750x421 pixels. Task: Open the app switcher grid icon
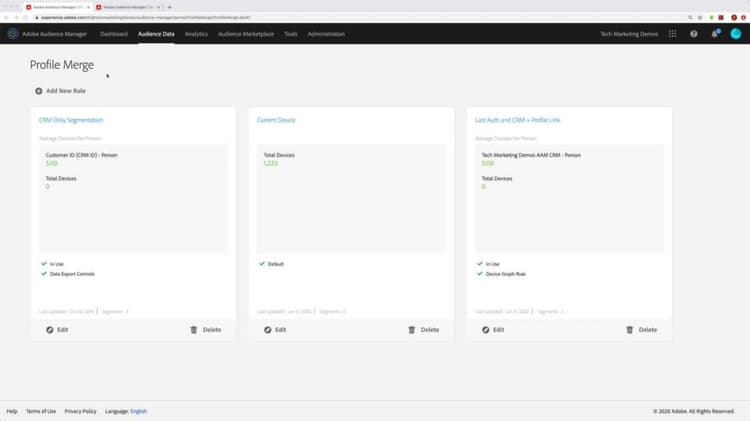pos(673,34)
